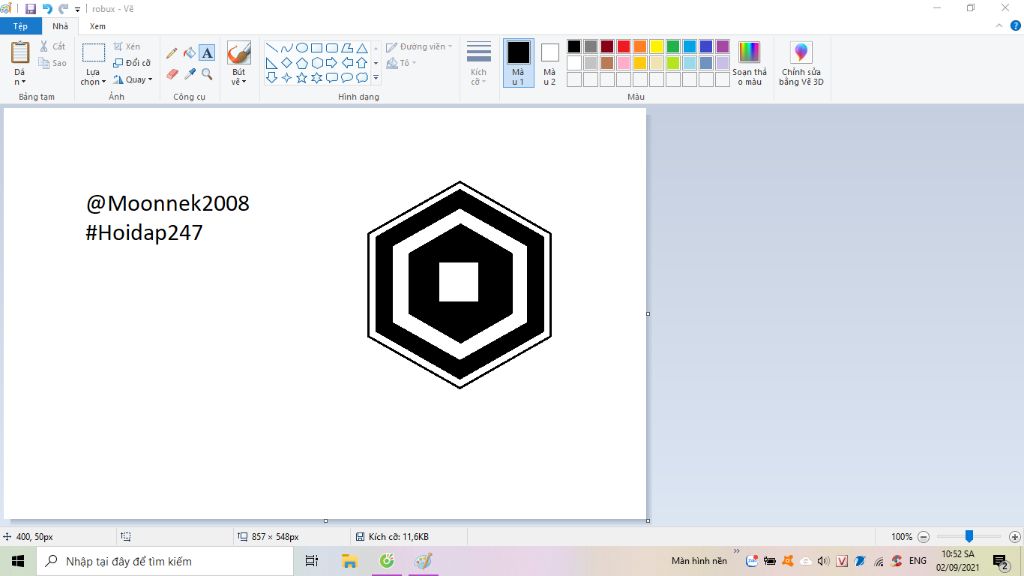Switch to the Nhà tab
Viewport: 1024px width, 576px height.
[x=60, y=26]
